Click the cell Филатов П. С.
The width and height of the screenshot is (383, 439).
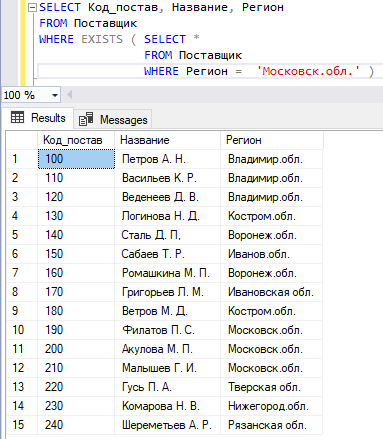[x=167, y=330]
